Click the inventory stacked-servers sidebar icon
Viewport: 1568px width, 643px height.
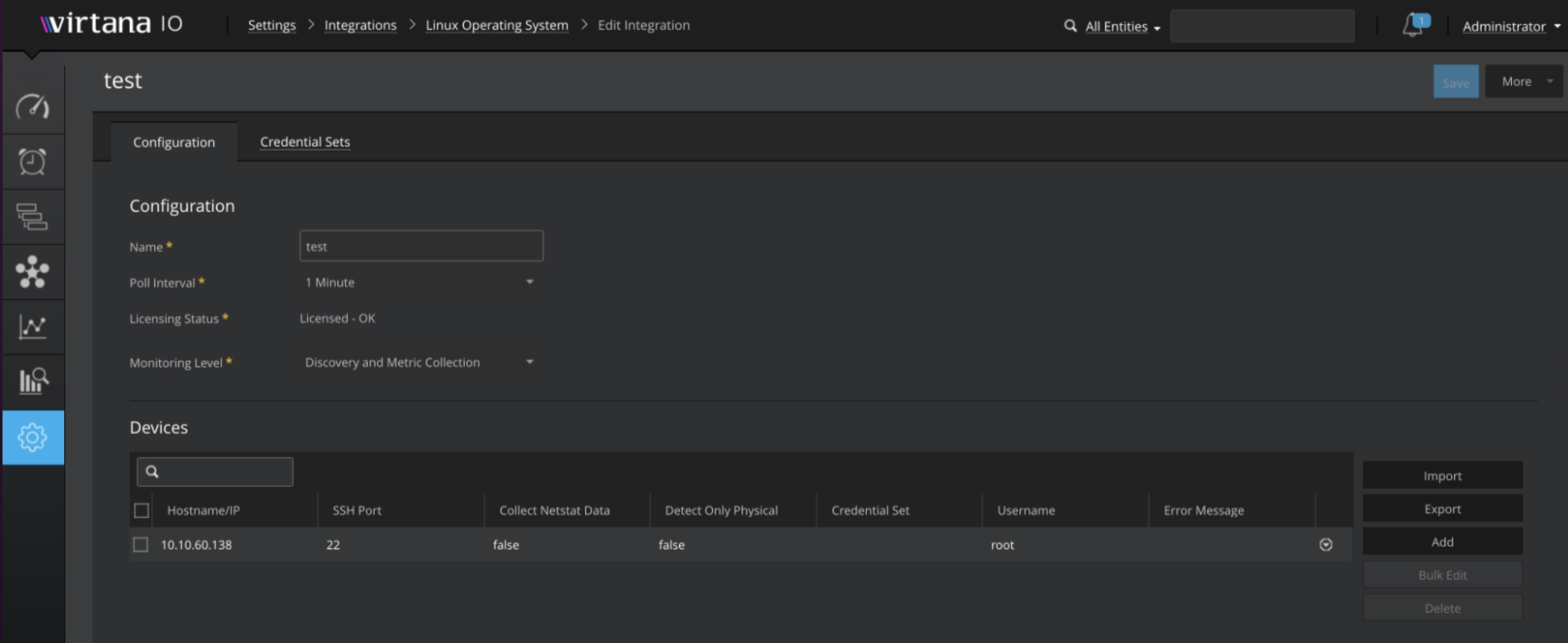pos(32,217)
